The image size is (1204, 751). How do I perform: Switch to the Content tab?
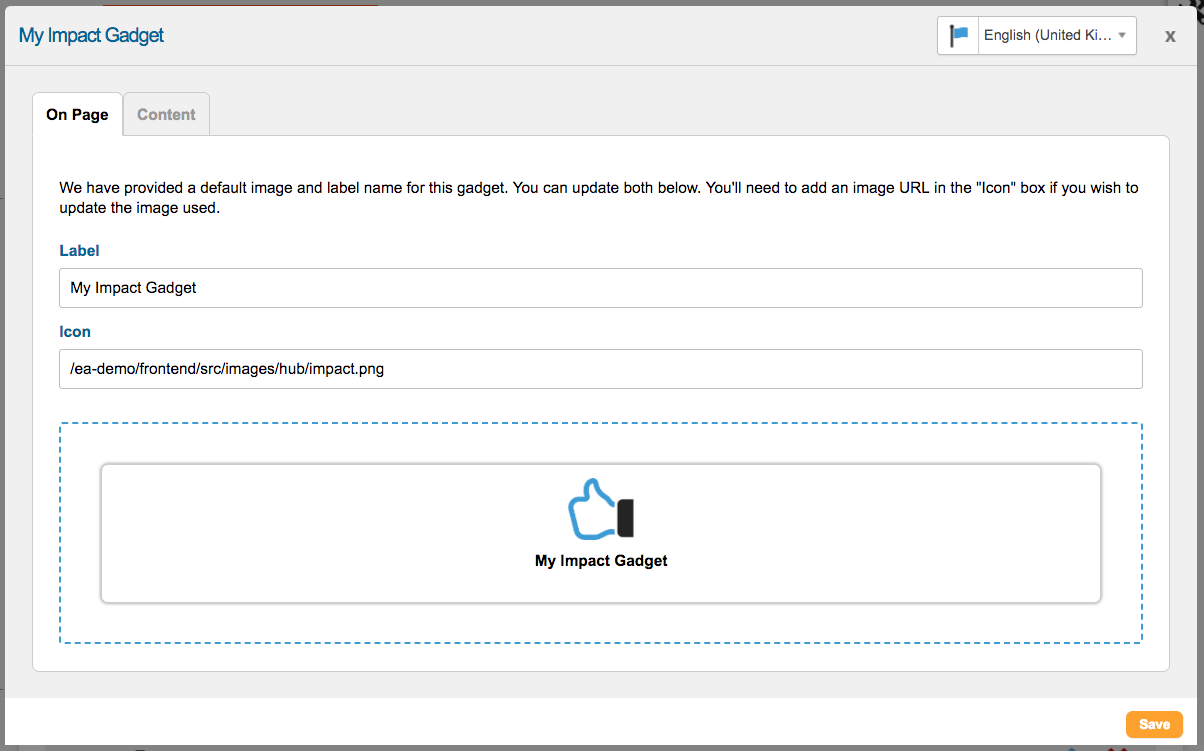166,114
